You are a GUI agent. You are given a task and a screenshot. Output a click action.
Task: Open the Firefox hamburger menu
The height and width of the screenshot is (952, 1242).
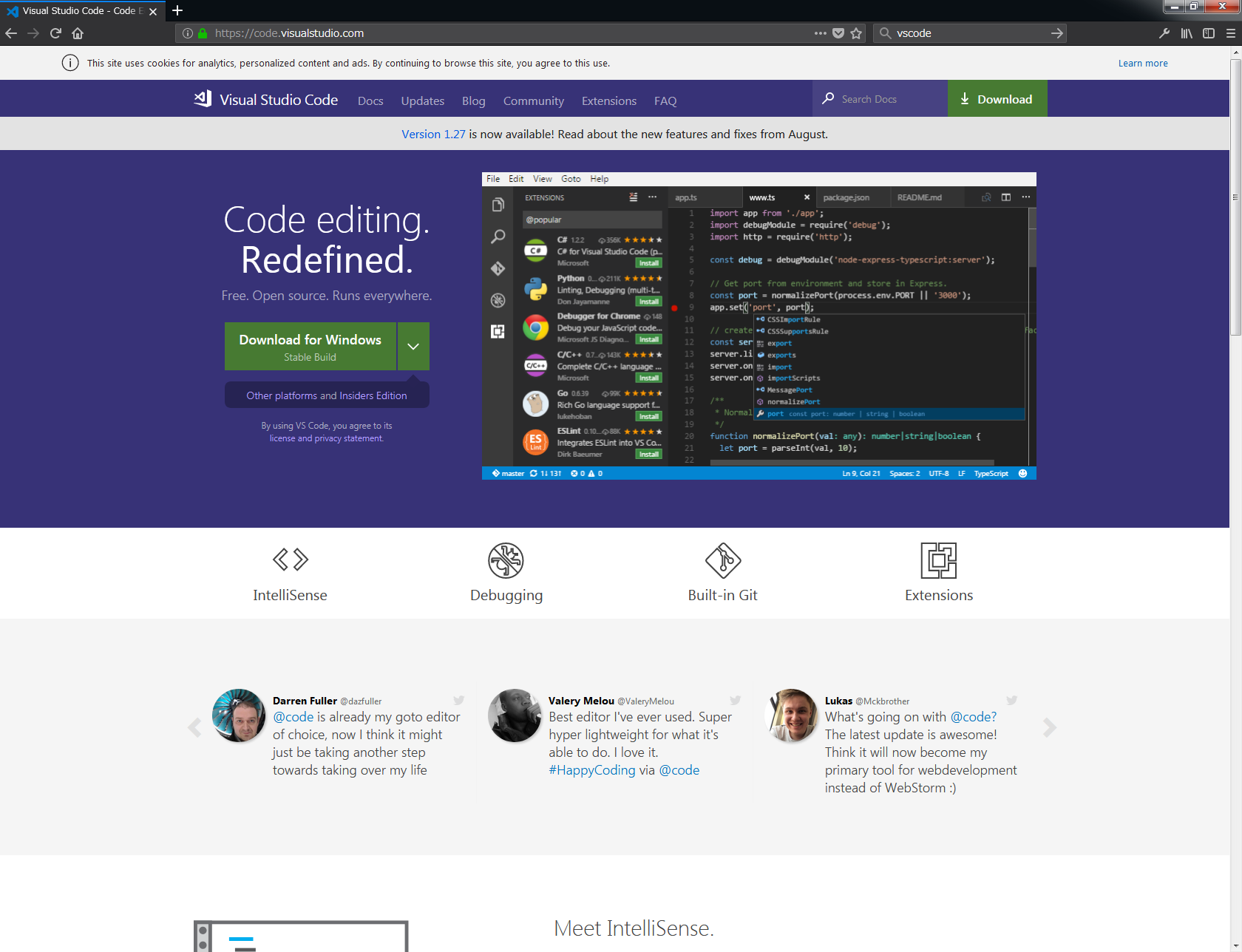1229,33
